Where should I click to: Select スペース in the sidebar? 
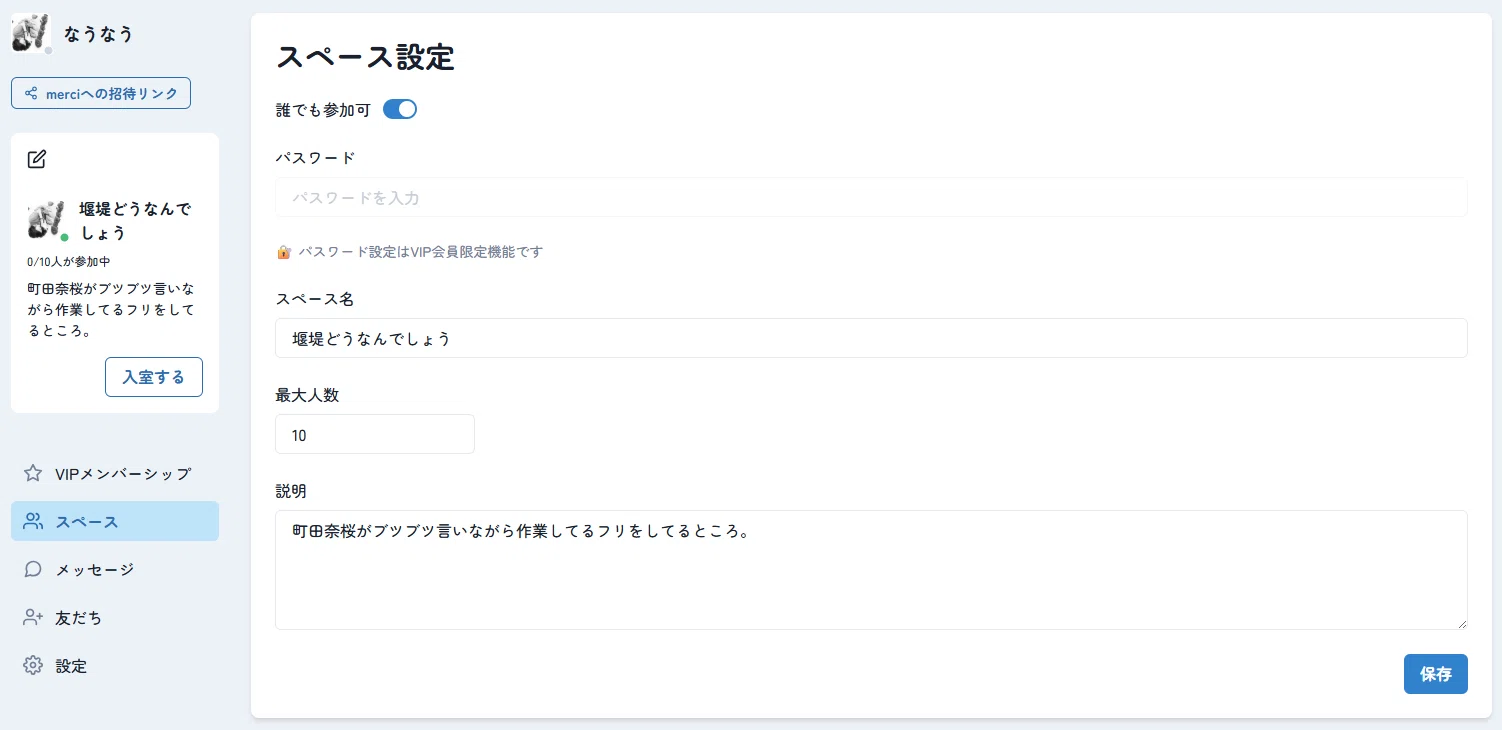tap(115, 521)
